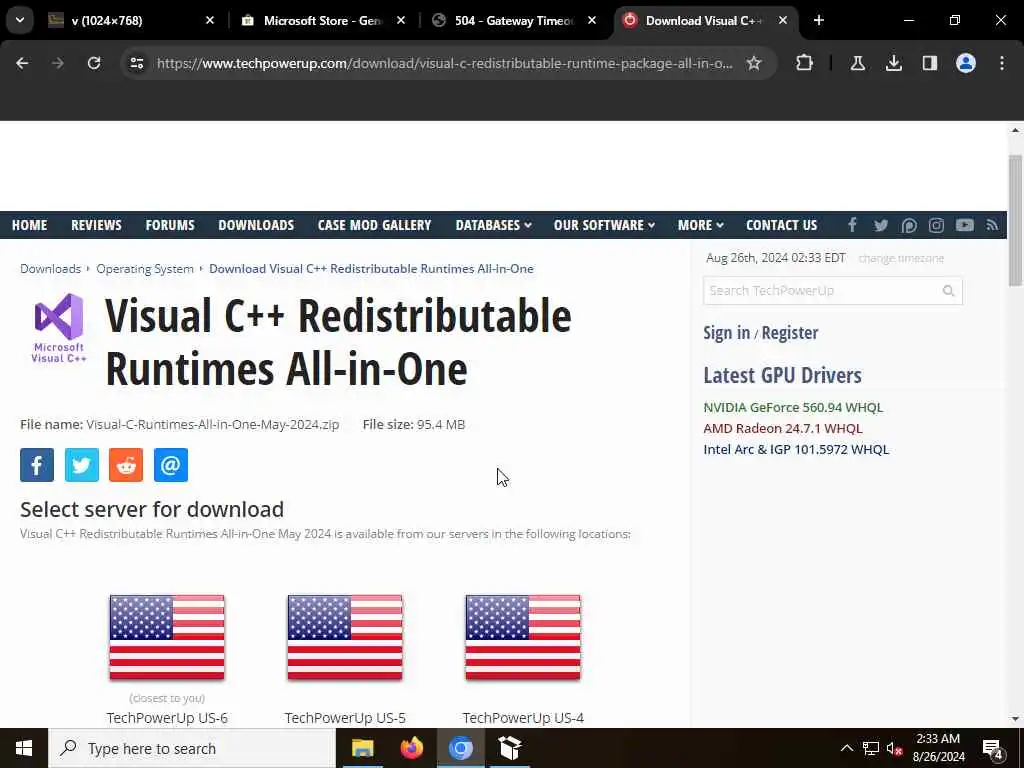The image size is (1024, 768).
Task: Click the Operating System breadcrumb link
Action: (145, 269)
